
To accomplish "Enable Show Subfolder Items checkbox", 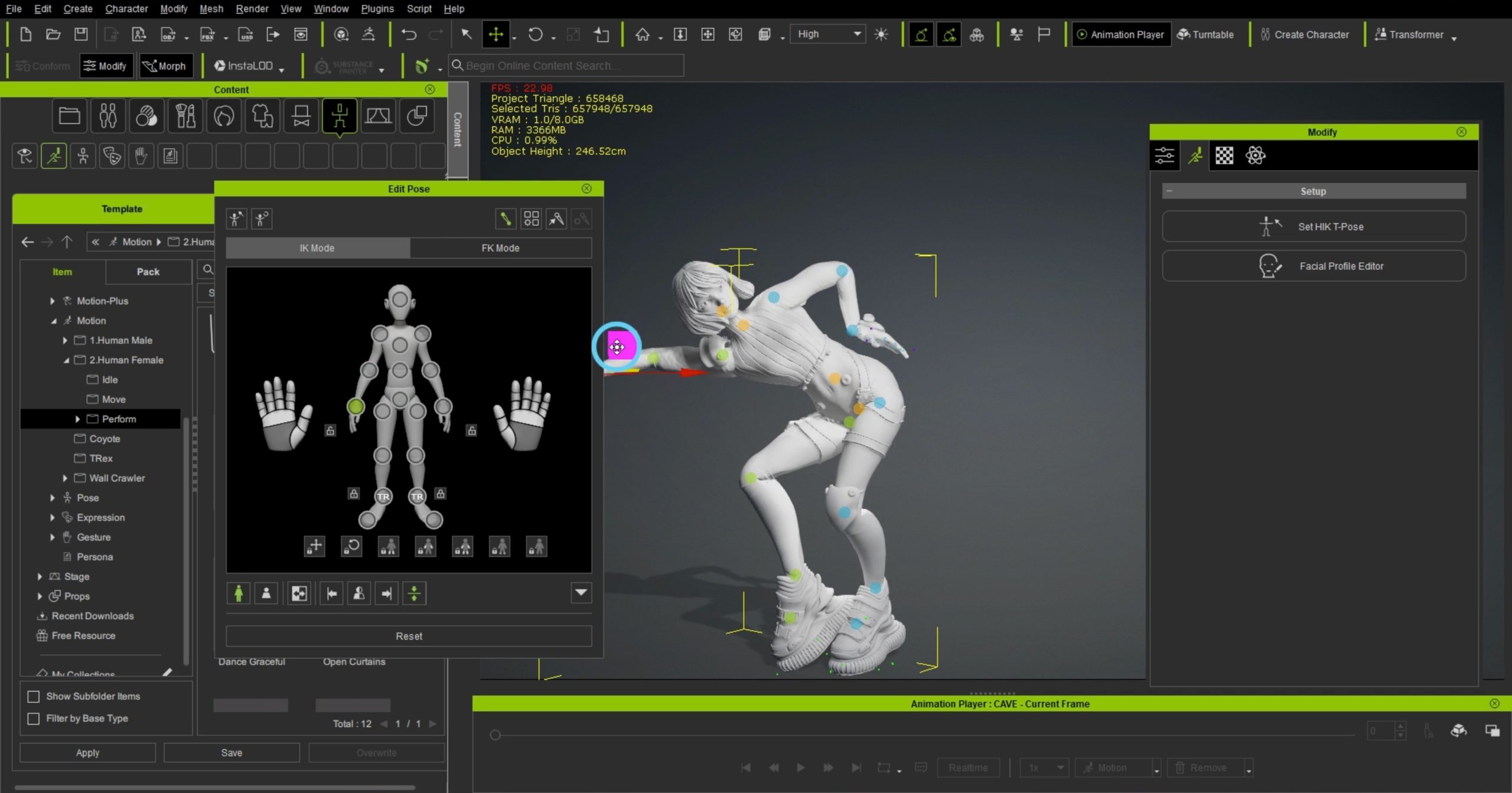I will [34, 697].
